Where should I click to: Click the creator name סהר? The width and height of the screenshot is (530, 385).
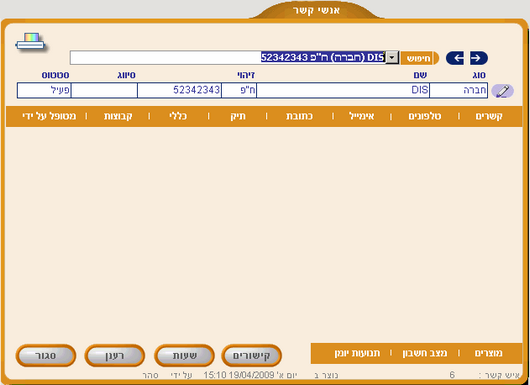150,375
